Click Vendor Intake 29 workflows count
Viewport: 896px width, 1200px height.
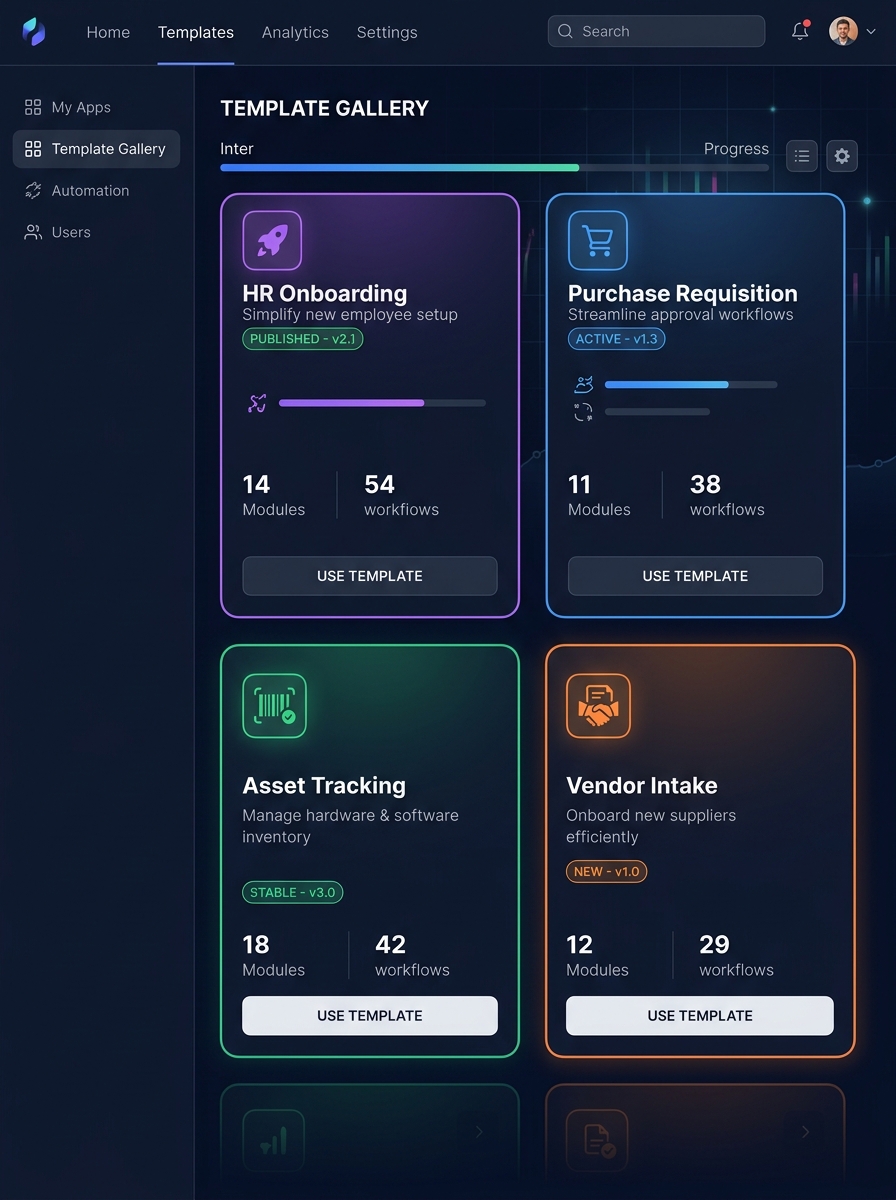[x=736, y=955]
